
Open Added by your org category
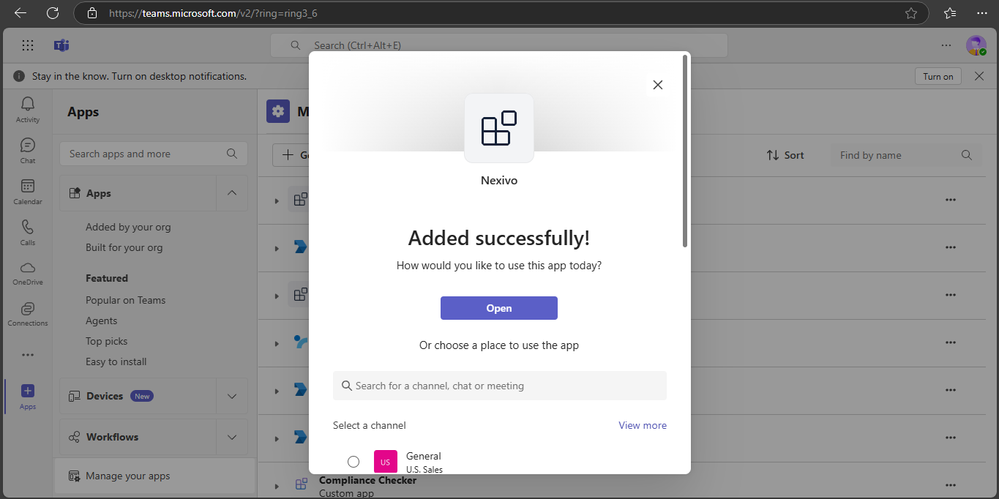128,227
